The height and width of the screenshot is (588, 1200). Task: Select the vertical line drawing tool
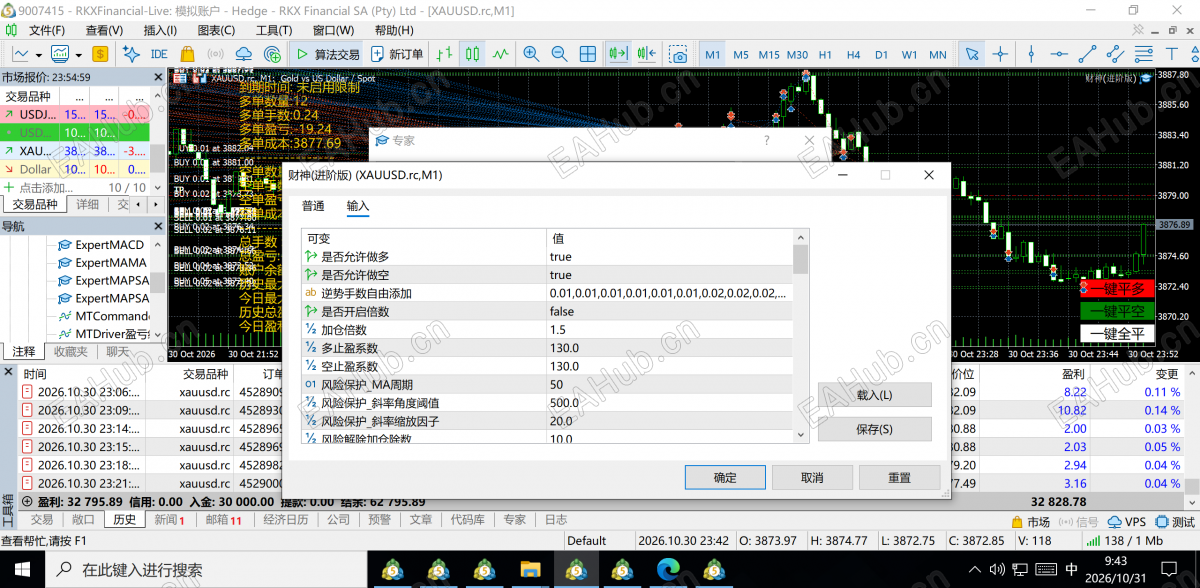[1029, 54]
